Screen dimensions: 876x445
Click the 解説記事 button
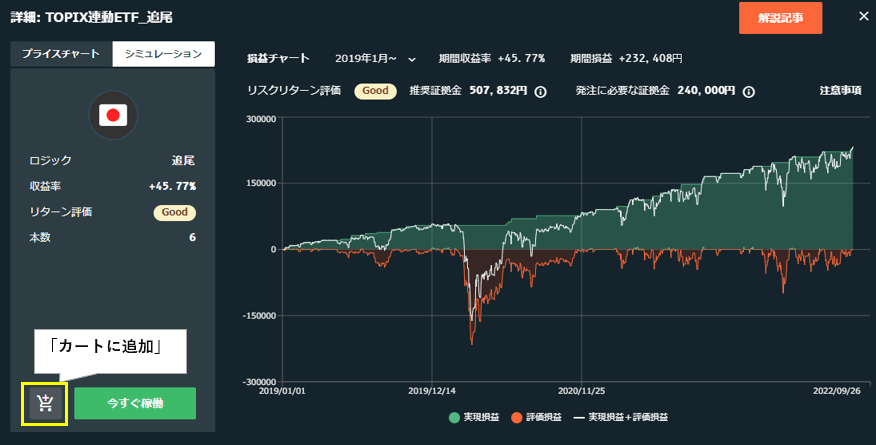tap(780, 18)
